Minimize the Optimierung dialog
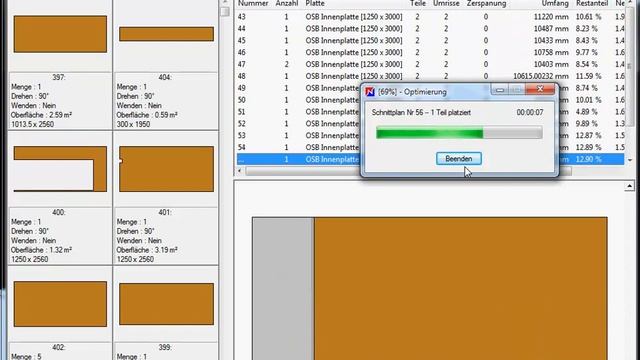Image resolution: width=640 pixels, height=360 pixels. [500, 89]
